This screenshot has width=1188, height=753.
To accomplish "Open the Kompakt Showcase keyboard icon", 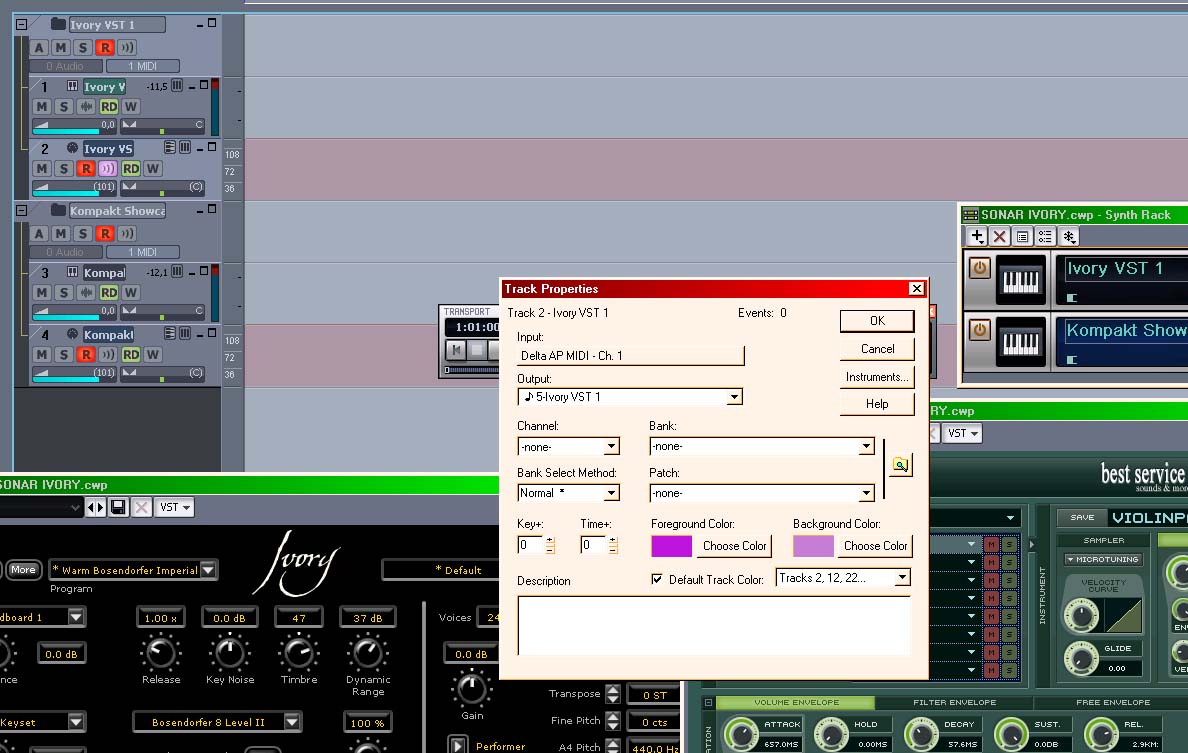I will [x=1021, y=342].
